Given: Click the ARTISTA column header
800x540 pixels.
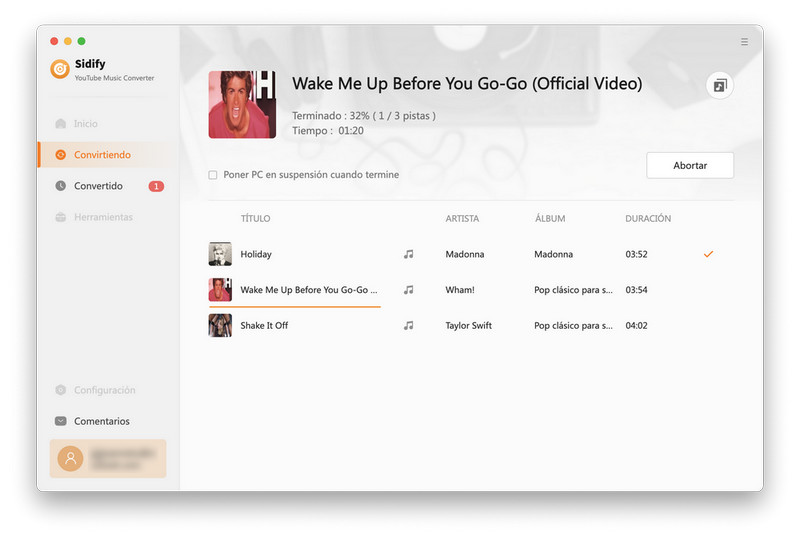Looking at the screenshot, I should pos(462,218).
